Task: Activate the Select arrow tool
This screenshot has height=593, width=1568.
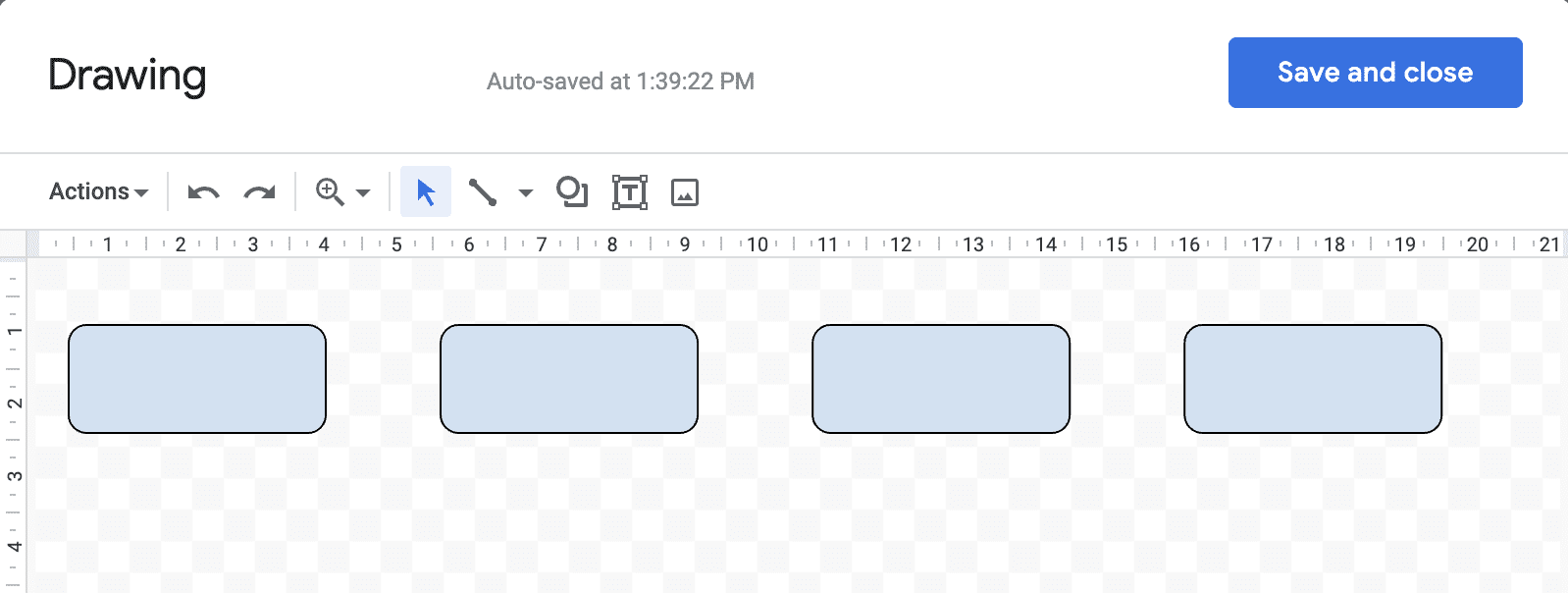Action: click(426, 192)
